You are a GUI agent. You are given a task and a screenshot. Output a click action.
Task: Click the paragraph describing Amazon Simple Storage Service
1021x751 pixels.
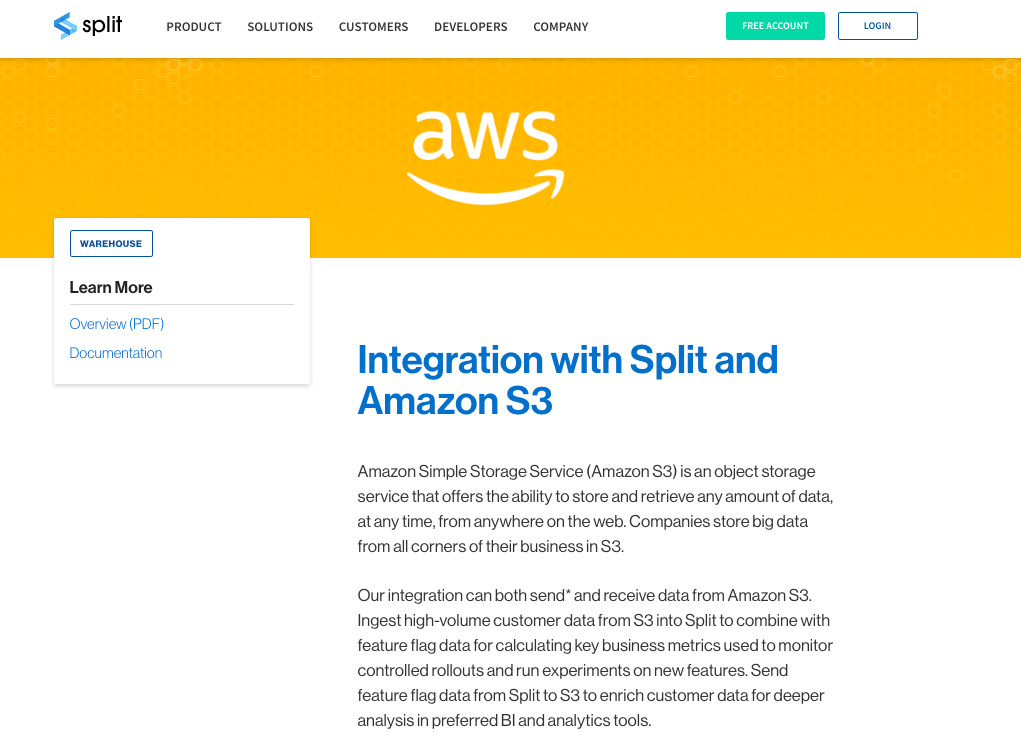tap(595, 508)
